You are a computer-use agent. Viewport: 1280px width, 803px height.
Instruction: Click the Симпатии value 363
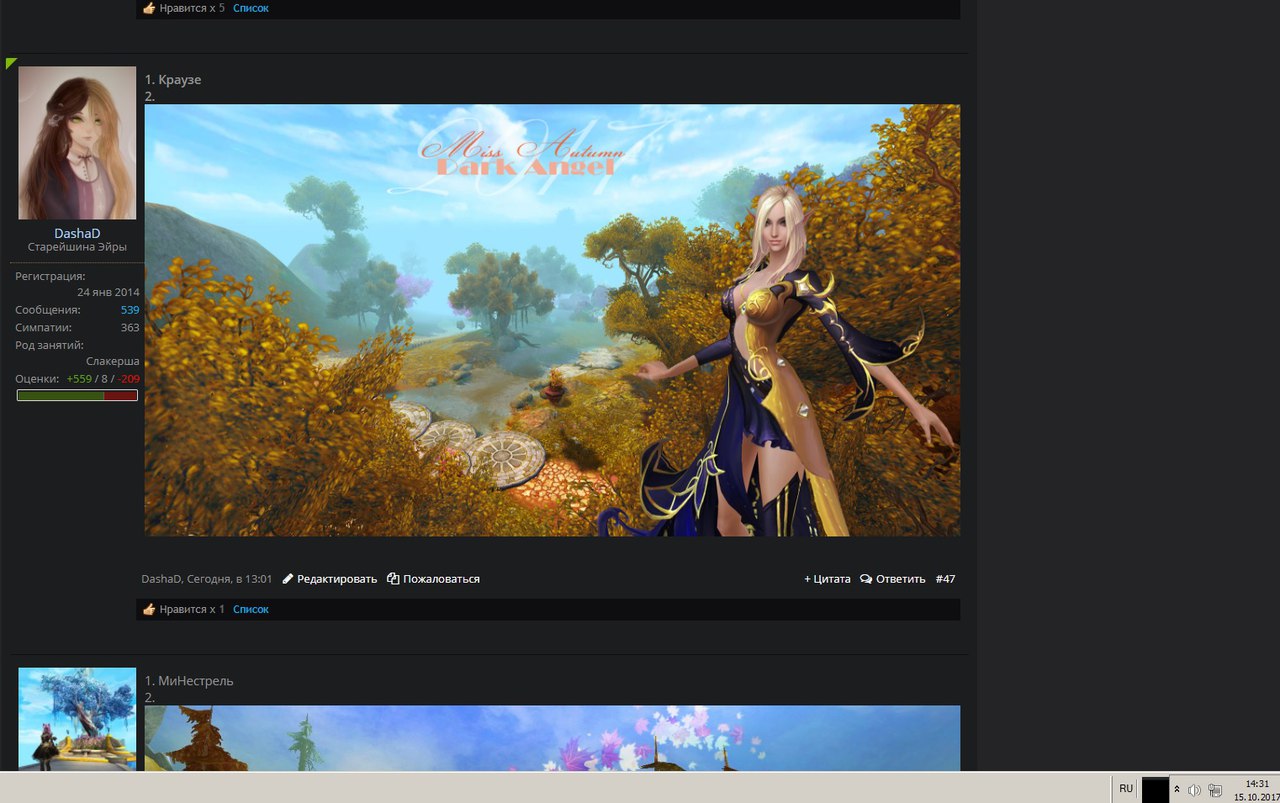130,327
